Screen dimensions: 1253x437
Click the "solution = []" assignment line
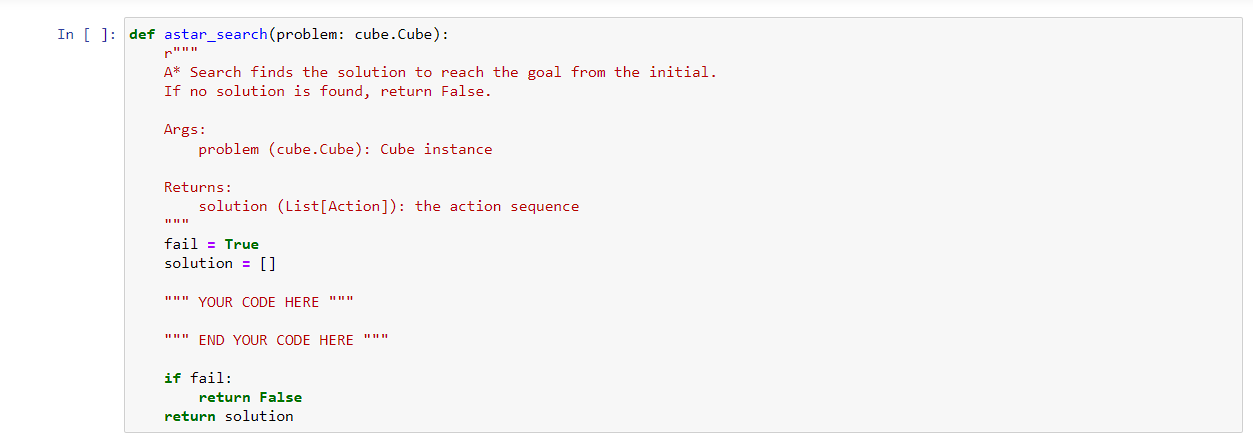coord(220,263)
